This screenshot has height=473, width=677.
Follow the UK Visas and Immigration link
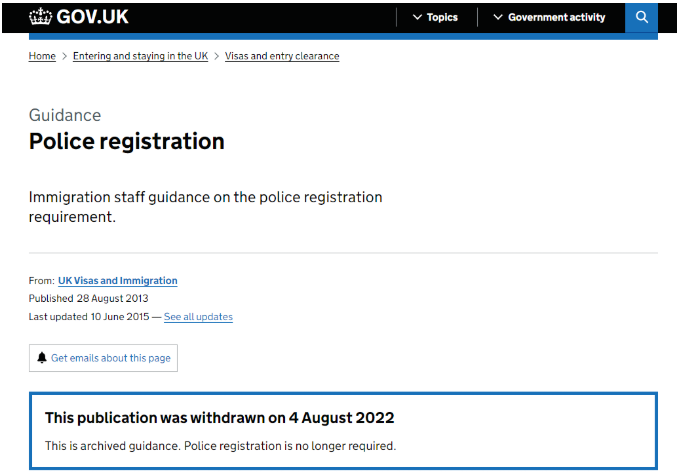pyautogui.click(x=117, y=281)
